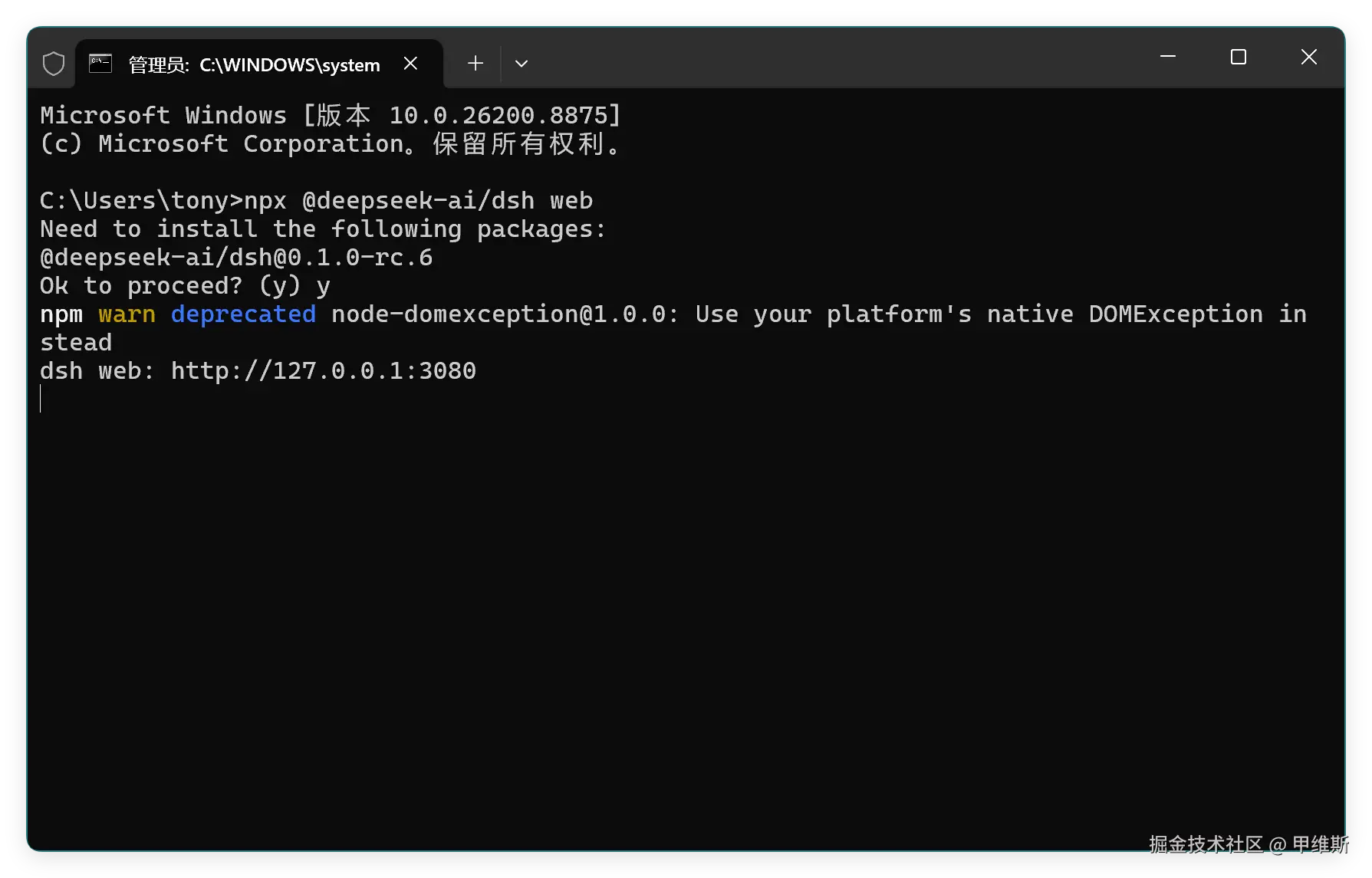Close the terminal window
This screenshot has width=1372, height=878.
point(1309,57)
